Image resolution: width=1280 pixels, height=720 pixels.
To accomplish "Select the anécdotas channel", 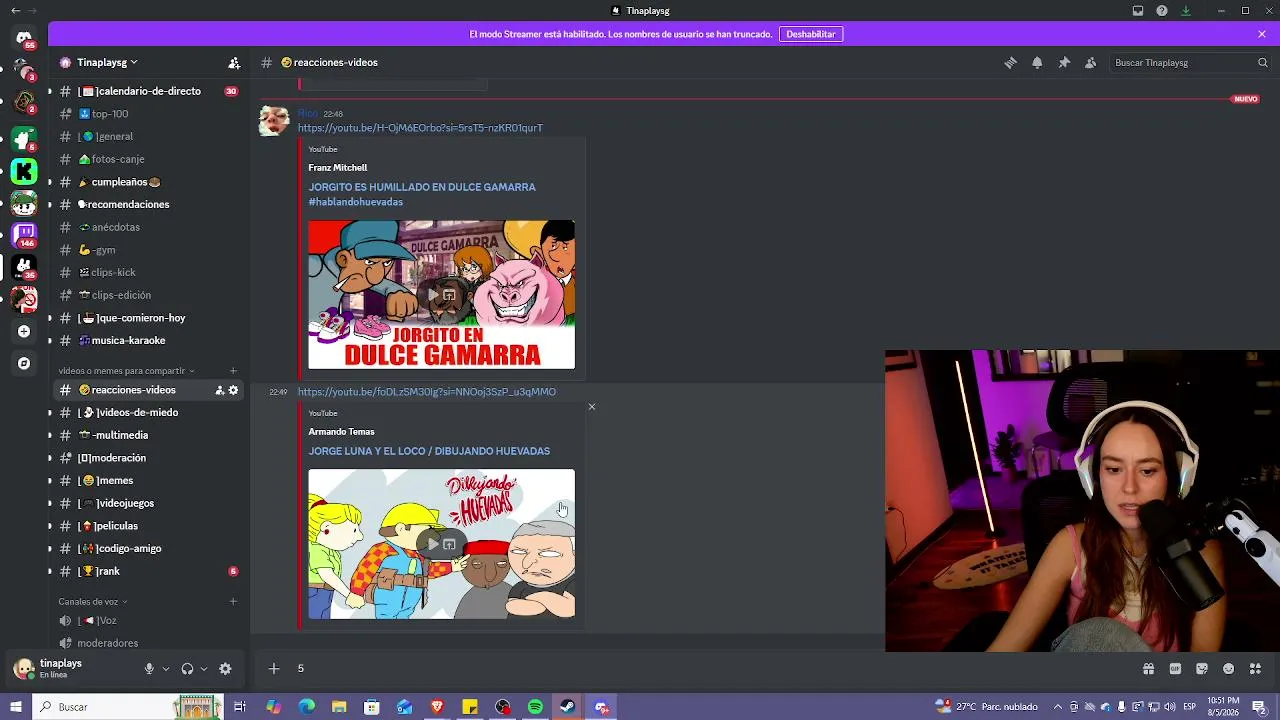I will [x=148, y=227].
